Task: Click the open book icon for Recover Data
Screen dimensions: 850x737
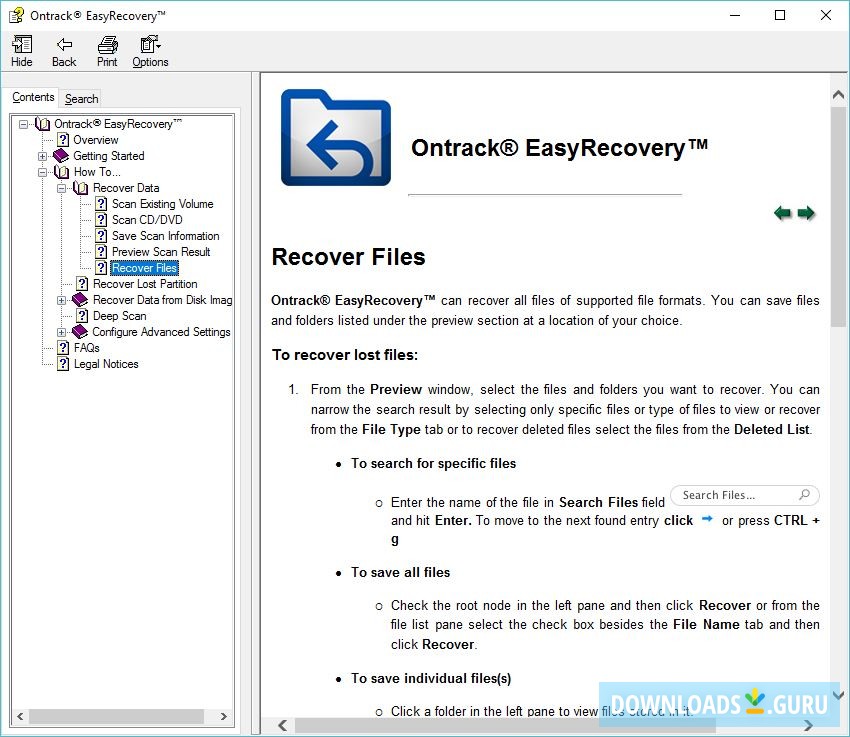Action: 80,188
